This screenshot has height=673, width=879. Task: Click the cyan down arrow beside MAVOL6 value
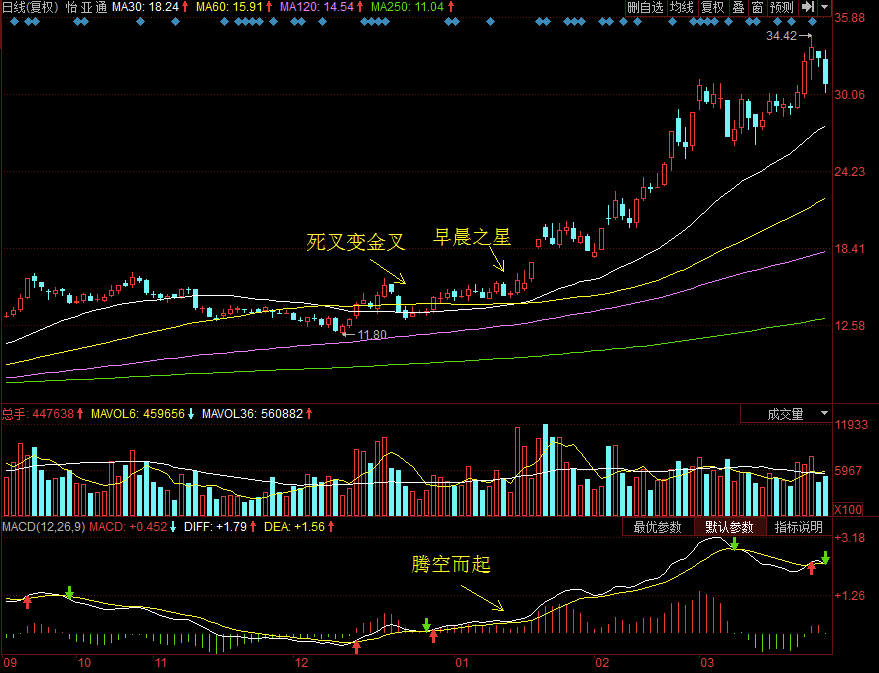pyautogui.click(x=190, y=413)
